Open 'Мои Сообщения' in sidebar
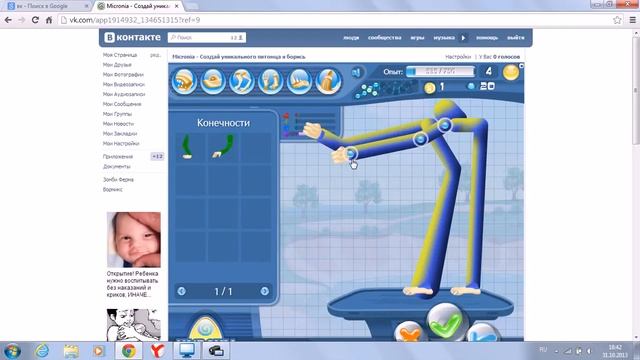Viewport: 640px width, 360px height. click(x=122, y=104)
